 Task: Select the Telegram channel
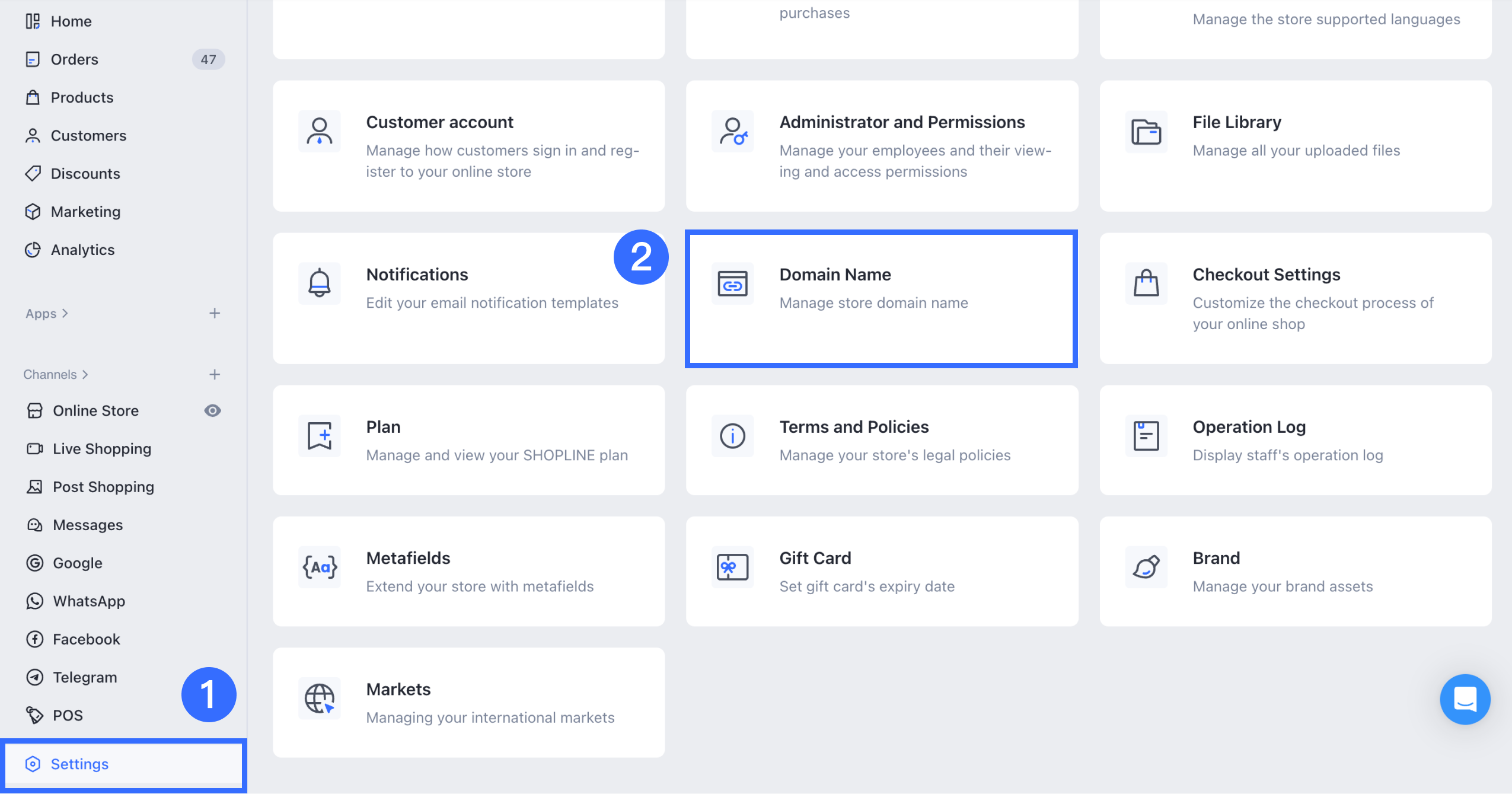click(x=85, y=677)
